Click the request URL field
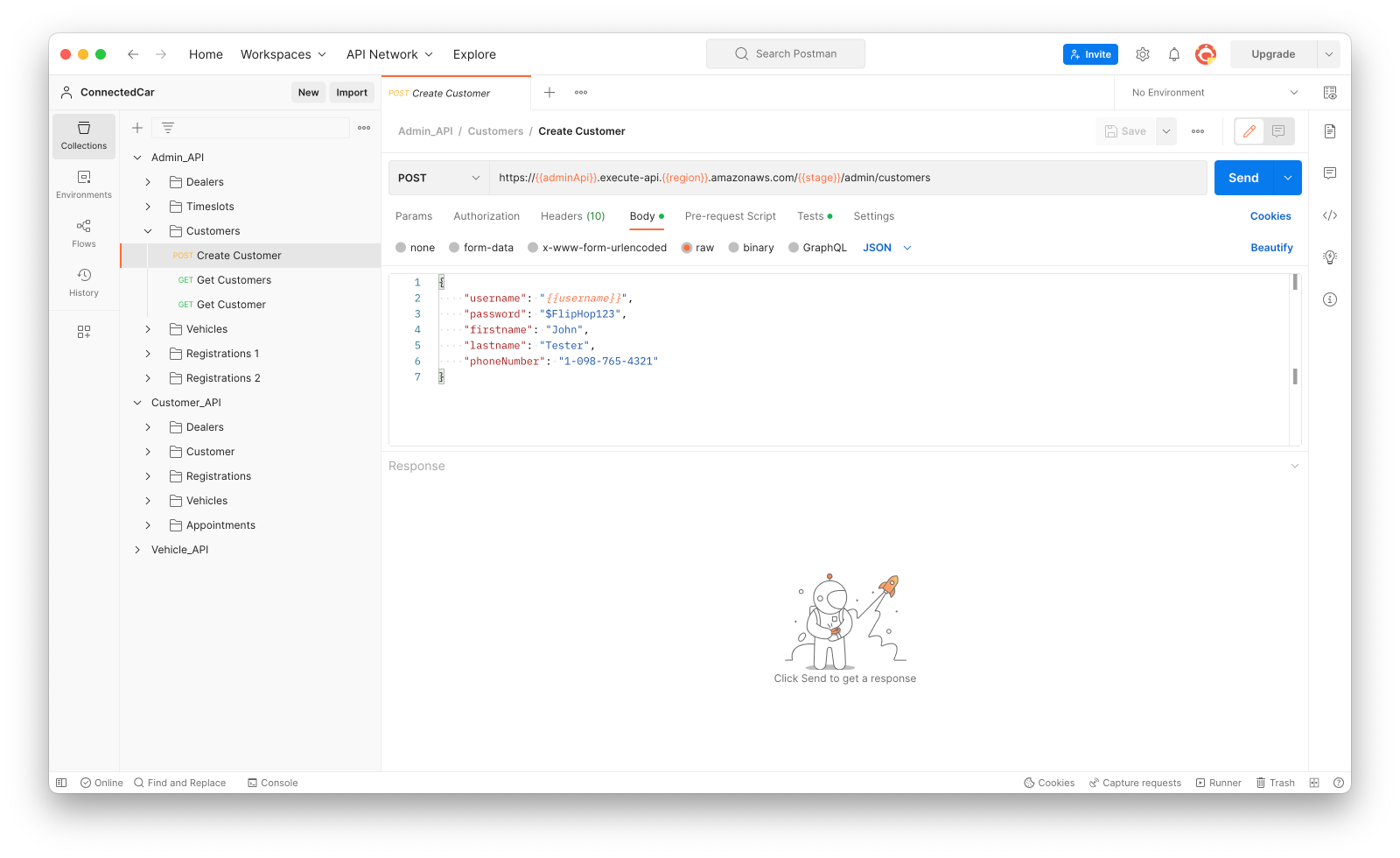Image resolution: width=1400 pixels, height=858 pixels. click(x=848, y=178)
